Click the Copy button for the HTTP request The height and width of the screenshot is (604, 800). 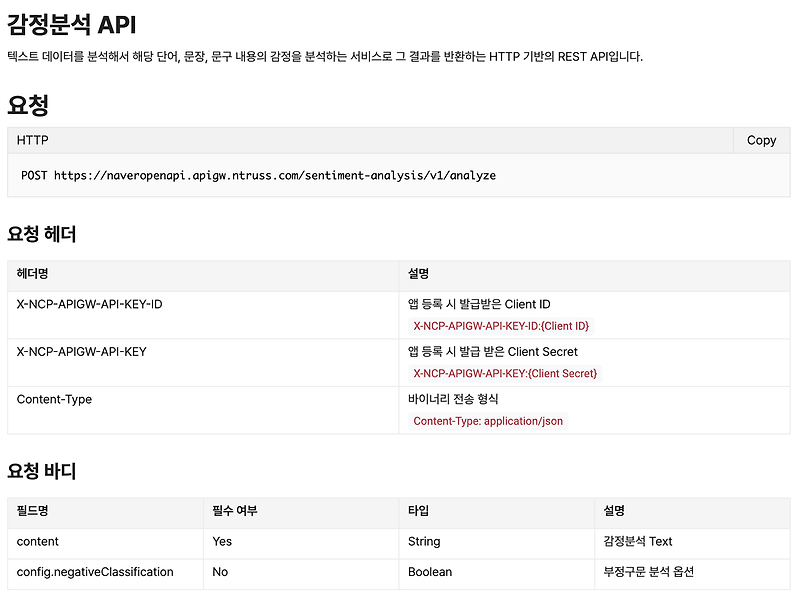click(x=762, y=140)
